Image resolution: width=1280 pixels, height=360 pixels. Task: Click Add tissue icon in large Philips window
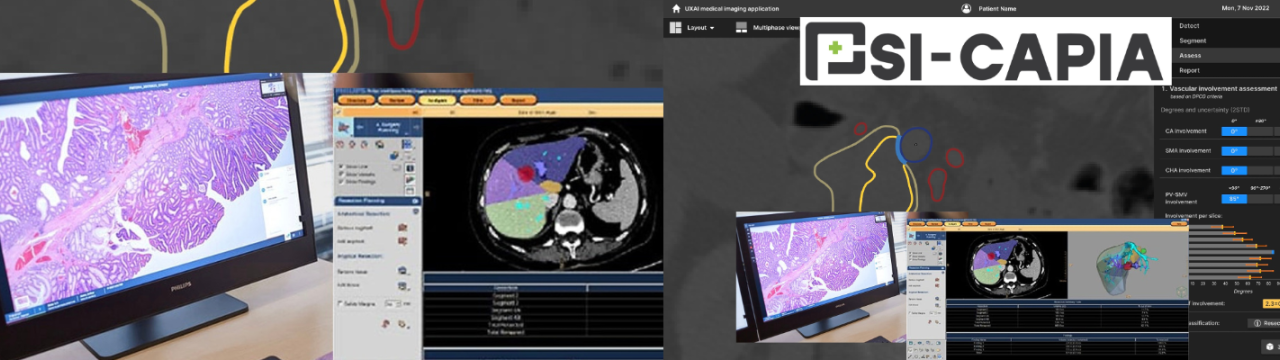(403, 286)
